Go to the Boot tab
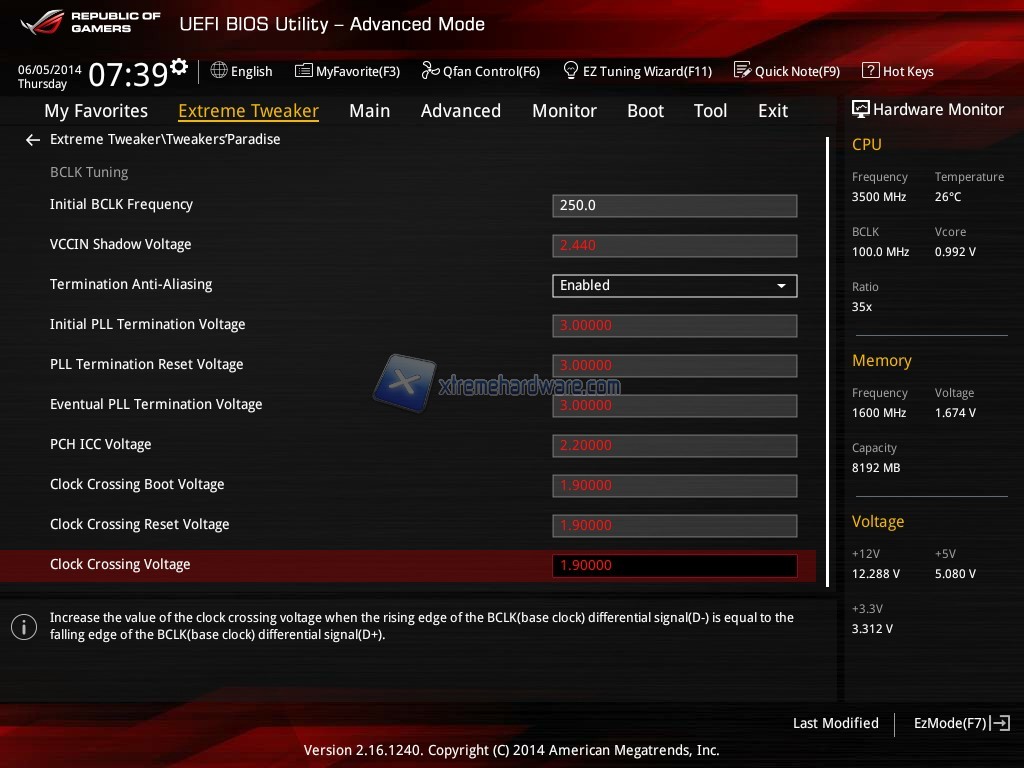The height and width of the screenshot is (768, 1024). (x=645, y=111)
